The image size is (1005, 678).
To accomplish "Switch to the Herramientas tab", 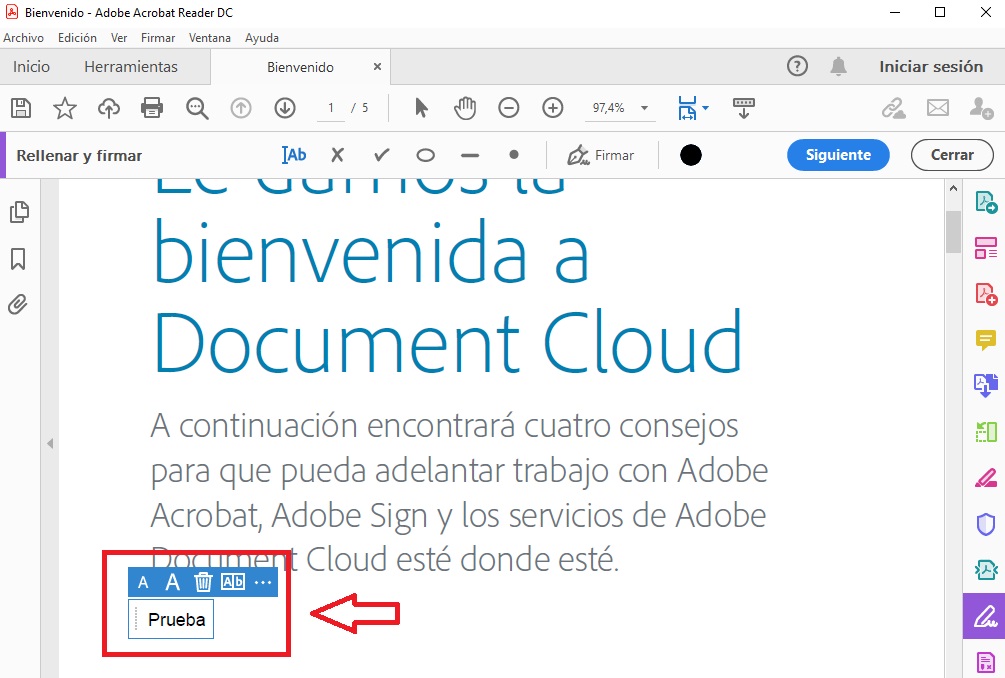I will [x=131, y=66].
